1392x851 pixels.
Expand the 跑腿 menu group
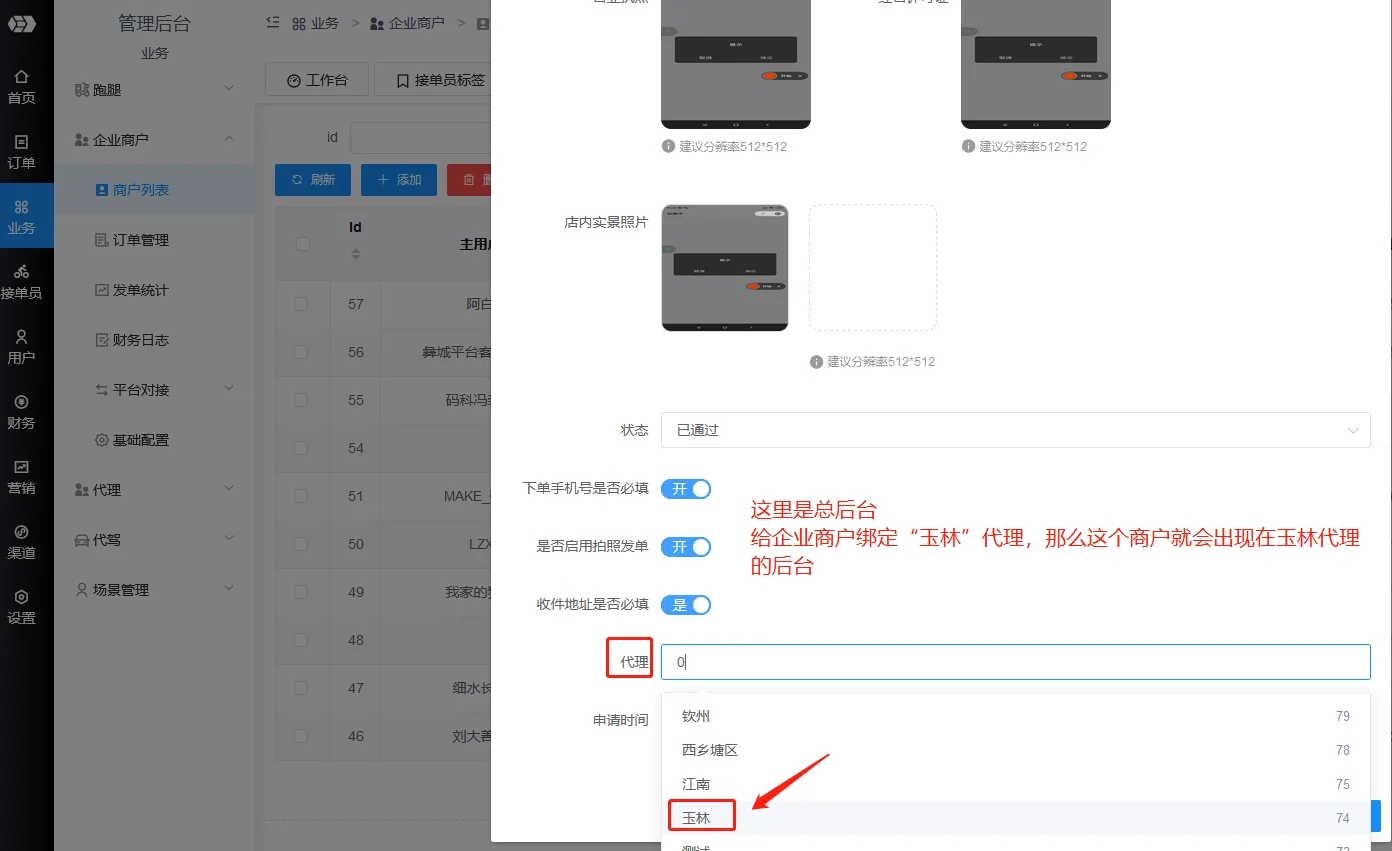[x=155, y=90]
